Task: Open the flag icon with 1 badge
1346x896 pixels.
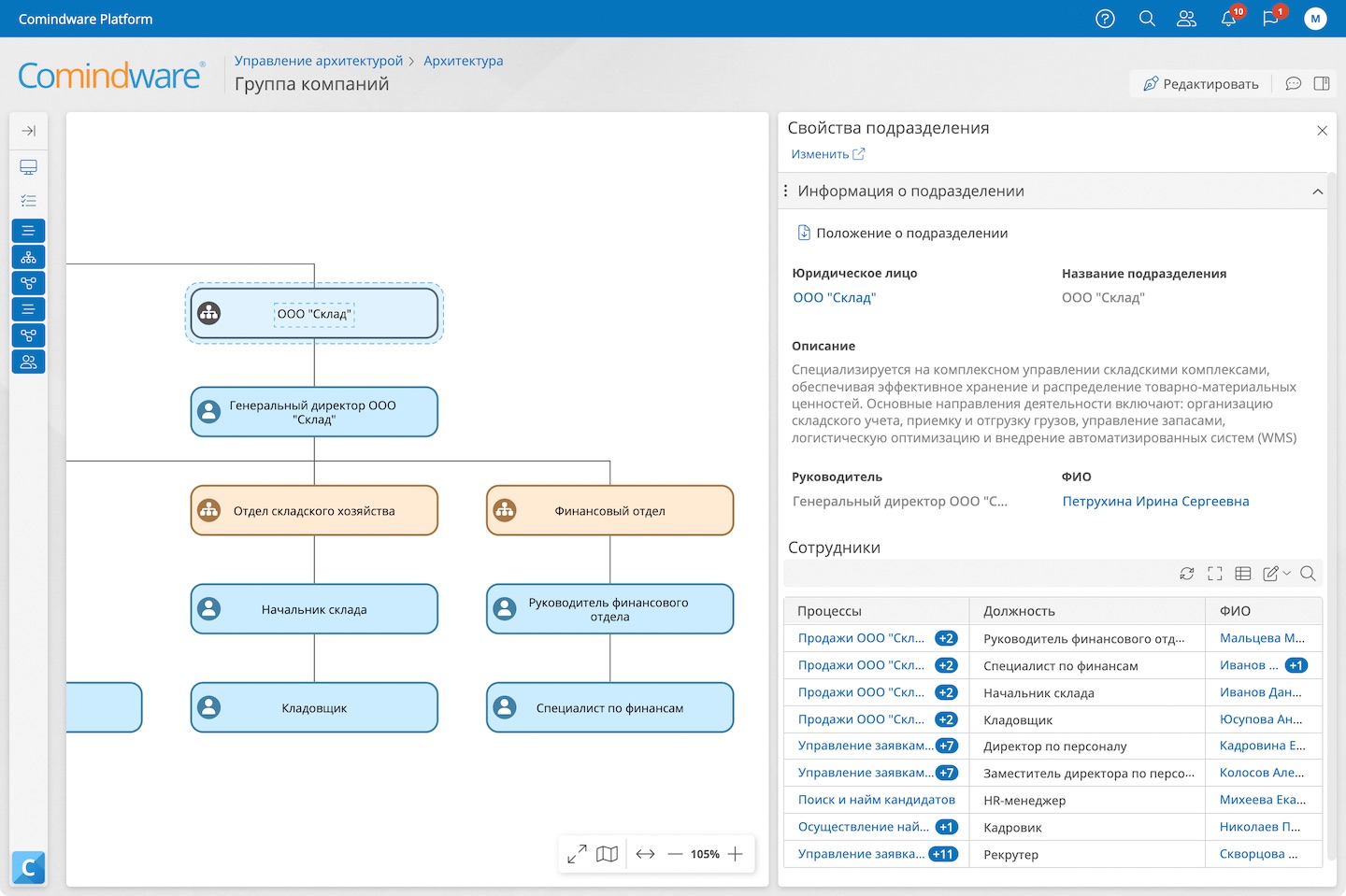Action: coord(1271,19)
